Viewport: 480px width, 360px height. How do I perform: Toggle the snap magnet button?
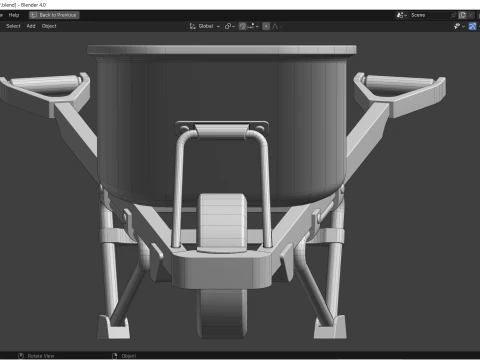(243, 26)
